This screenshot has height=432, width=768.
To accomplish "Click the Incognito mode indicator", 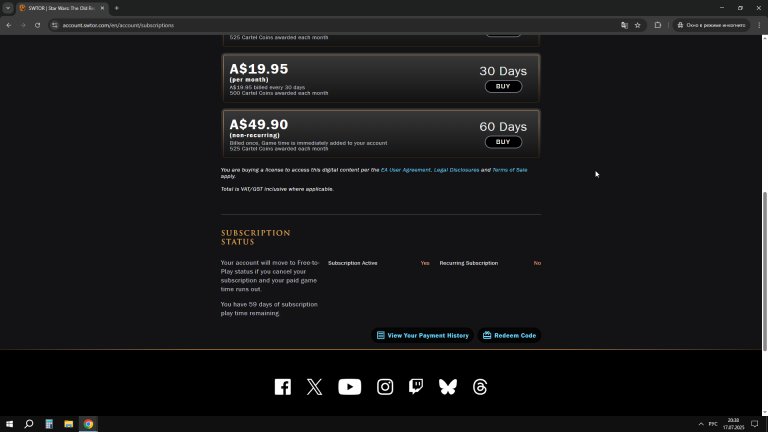I will click(x=711, y=25).
